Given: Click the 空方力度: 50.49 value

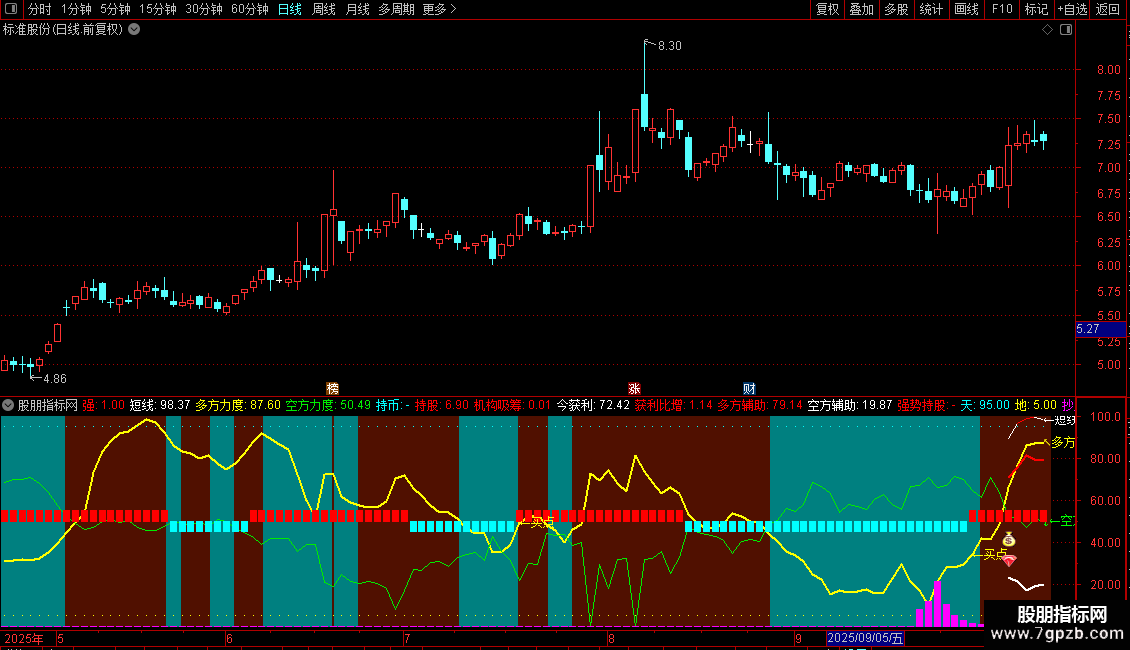Looking at the screenshot, I should click(x=328, y=405).
